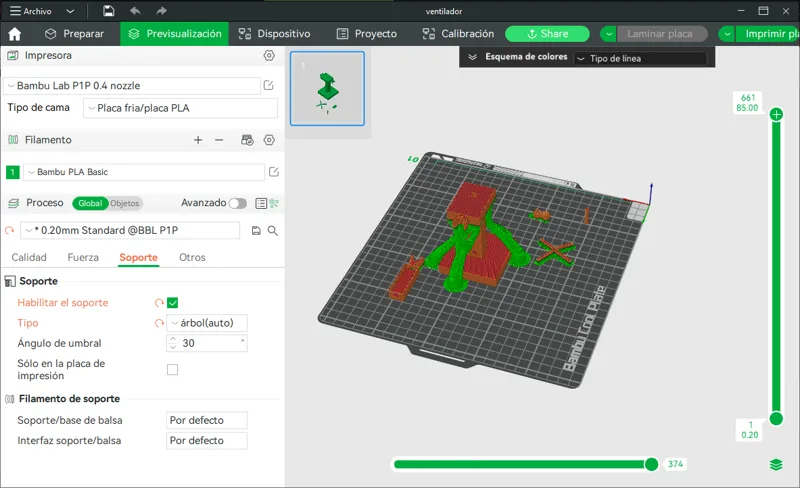Click search process settings magnifier icon
Viewport: 800px width, 488px height.
[273, 231]
